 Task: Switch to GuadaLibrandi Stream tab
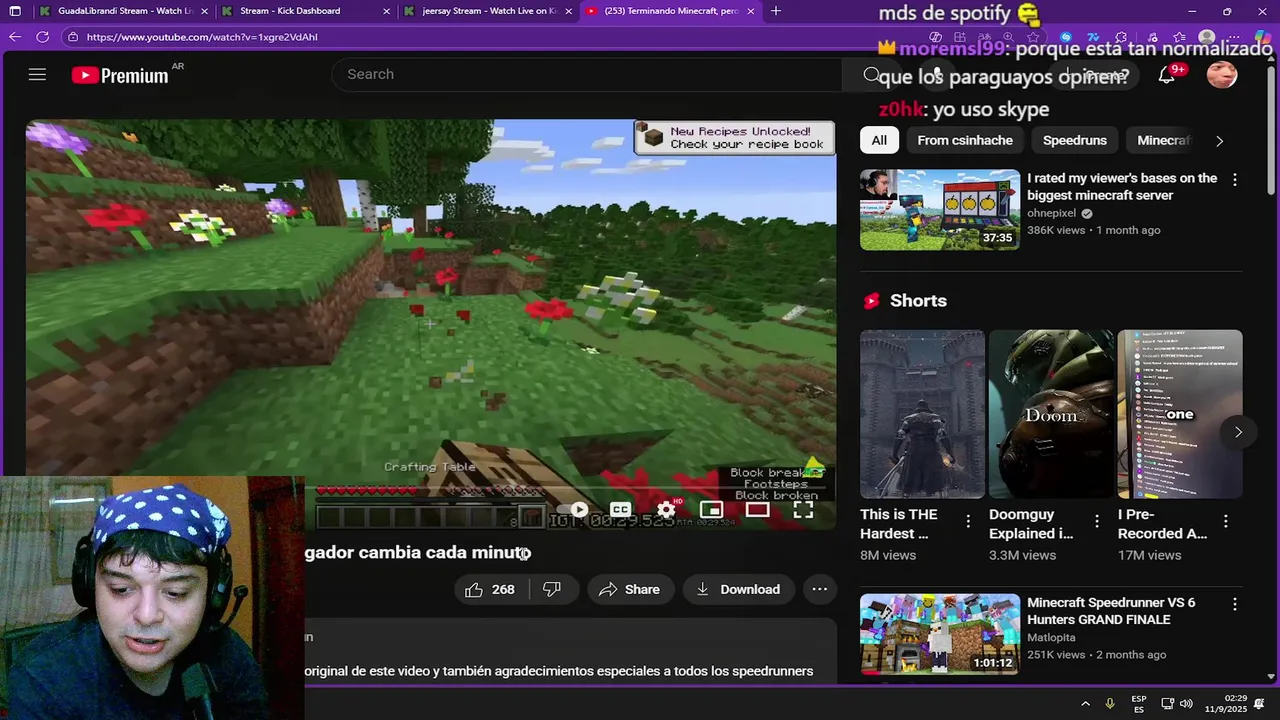(125, 11)
